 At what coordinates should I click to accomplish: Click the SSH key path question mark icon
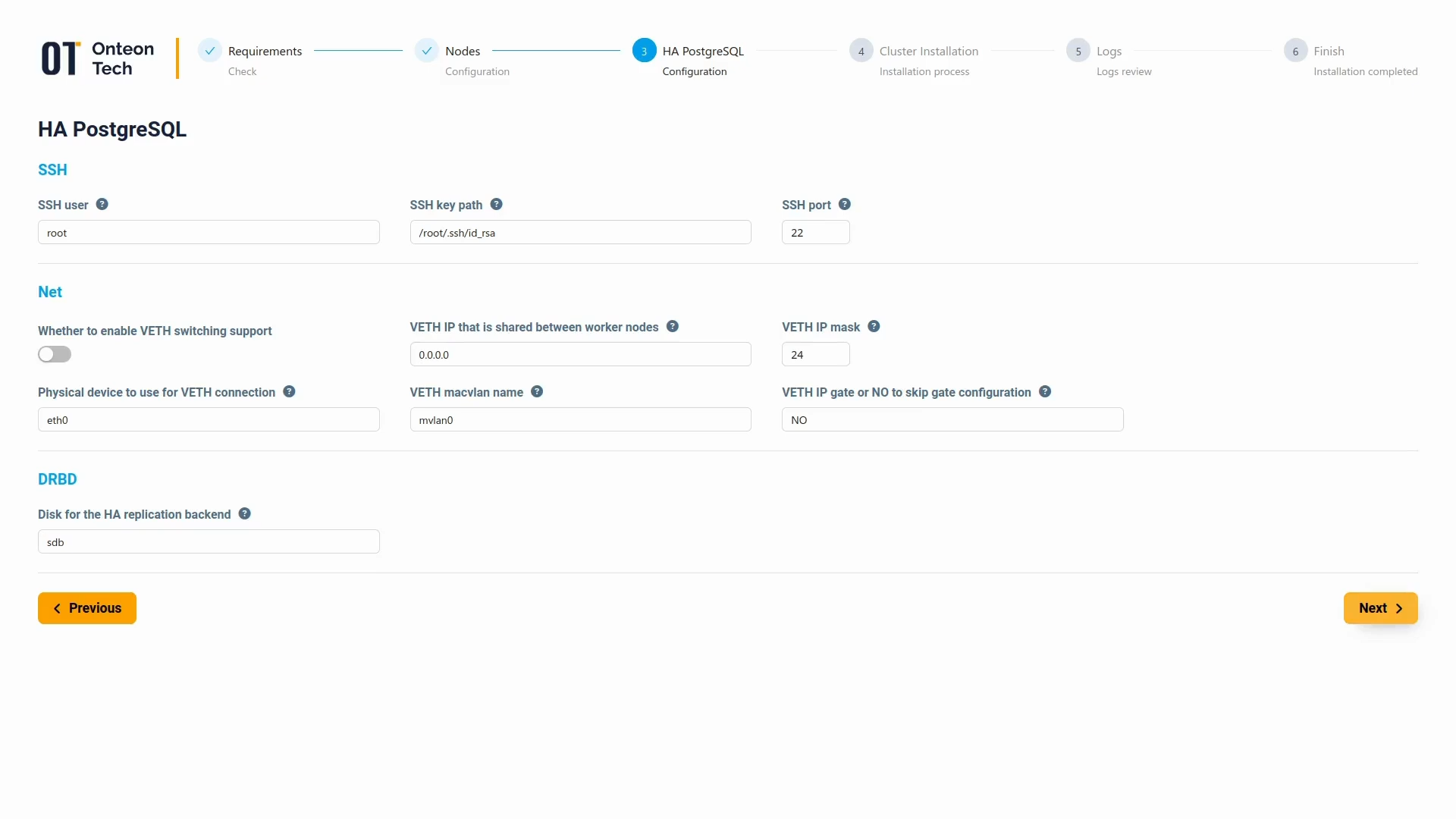497,204
